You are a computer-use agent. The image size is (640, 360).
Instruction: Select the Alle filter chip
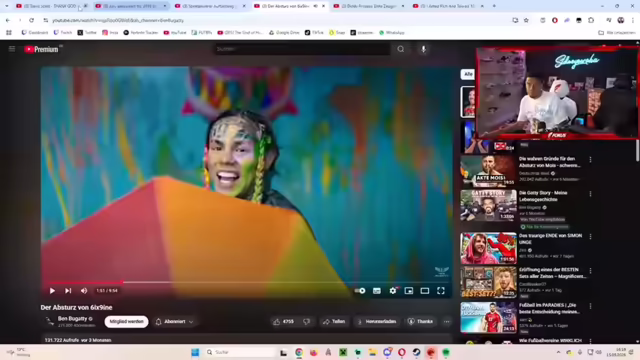pyautogui.click(x=468, y=74)
